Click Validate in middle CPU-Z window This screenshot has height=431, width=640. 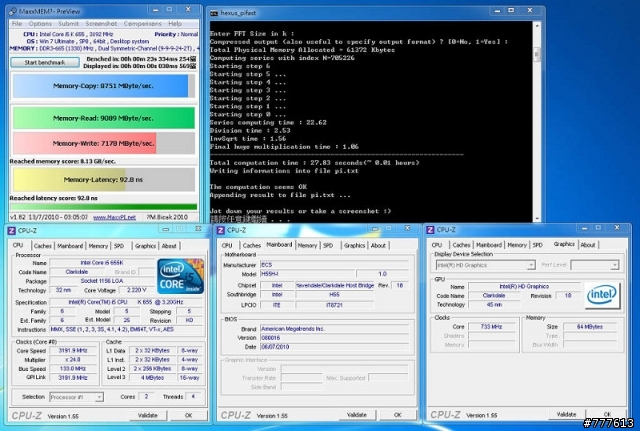tap(357, 415)
